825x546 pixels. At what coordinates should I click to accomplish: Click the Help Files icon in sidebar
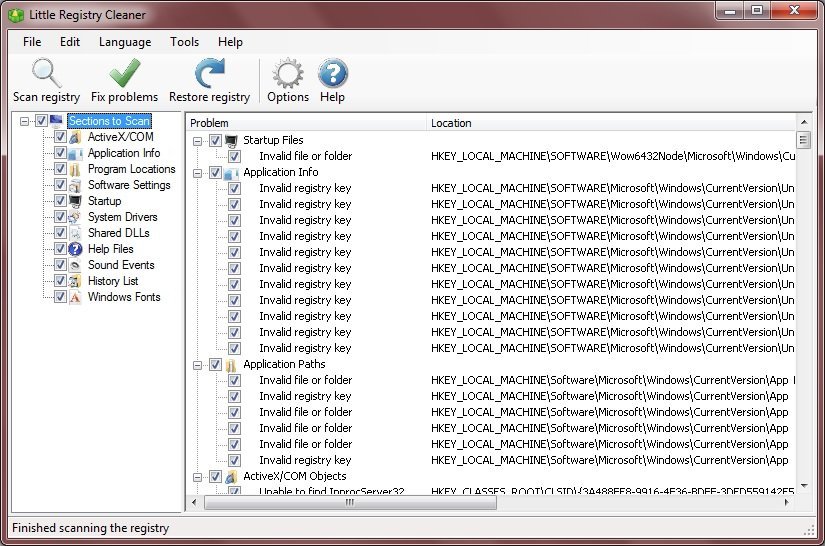click(x=75, y=249)
